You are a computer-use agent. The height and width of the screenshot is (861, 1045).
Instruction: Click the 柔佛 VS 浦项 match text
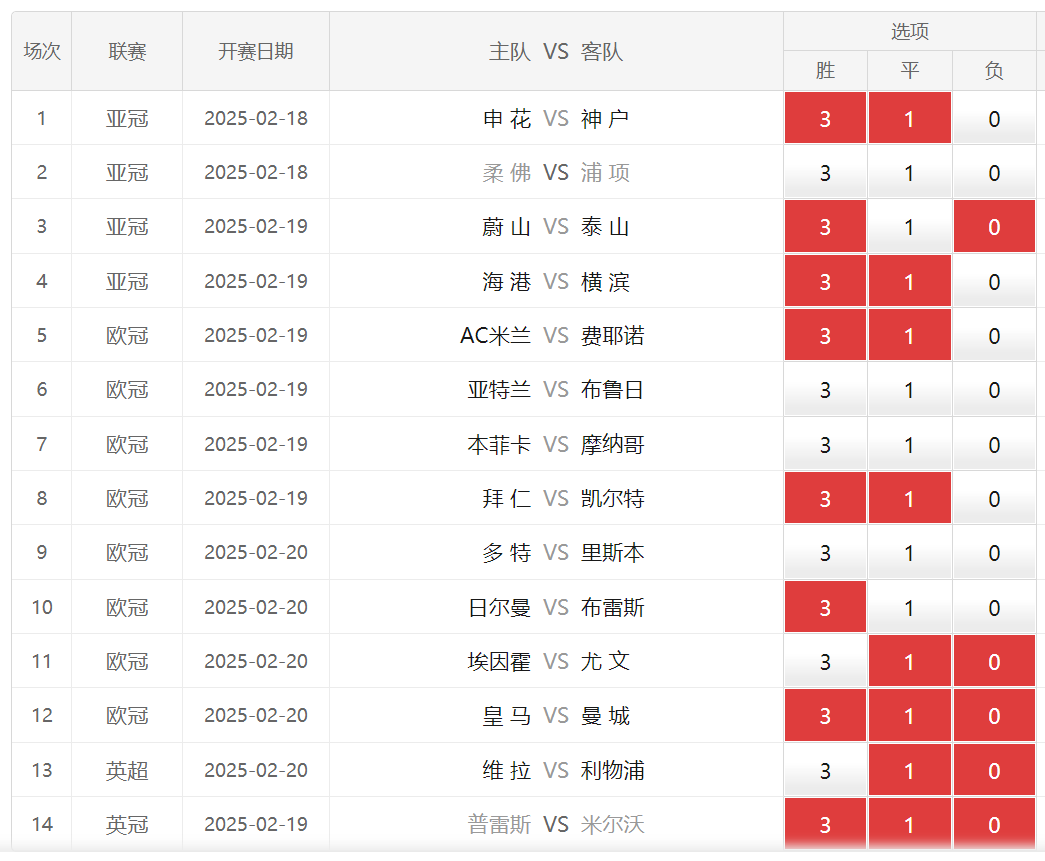point(556,173)
